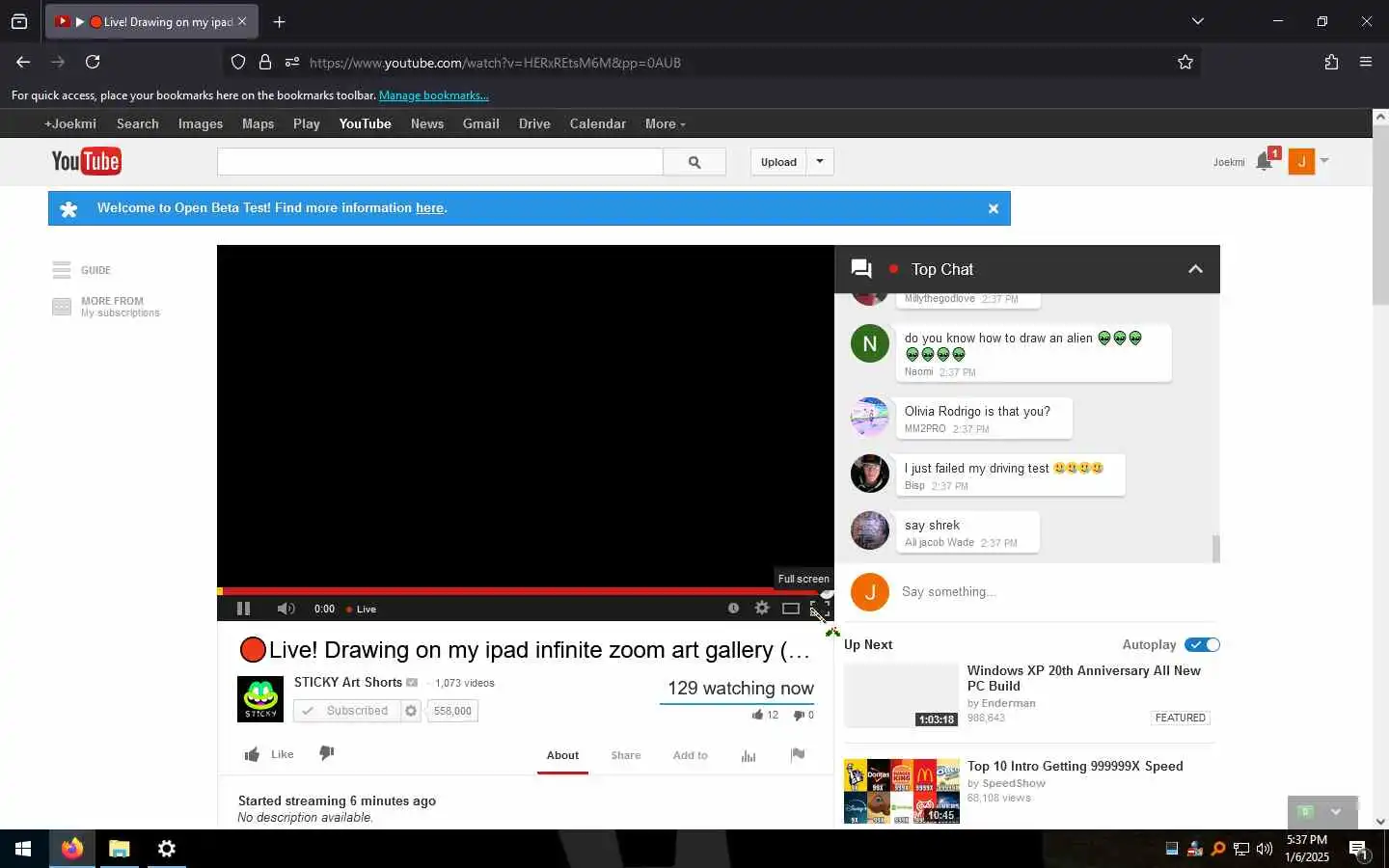Click the Full screen button
The width and height of the screenshot is (1389, 868).
point(819,609)
